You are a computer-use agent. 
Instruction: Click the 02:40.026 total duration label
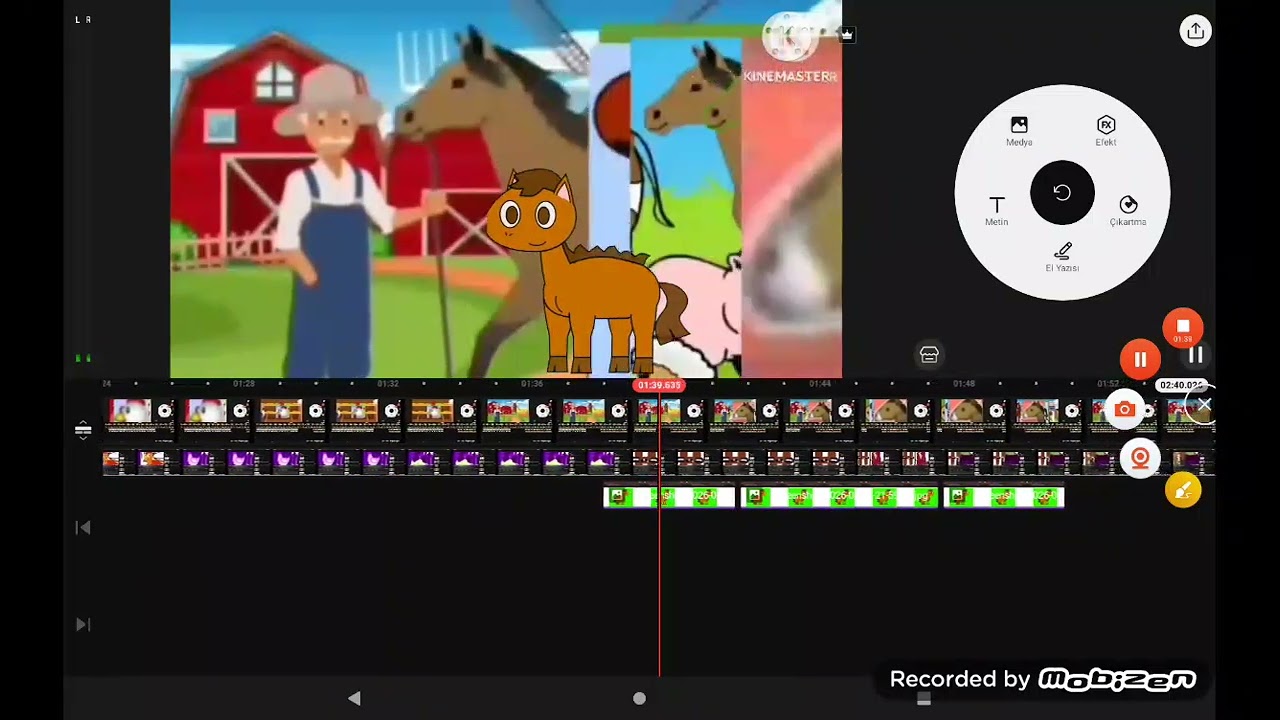[1180, 385]
